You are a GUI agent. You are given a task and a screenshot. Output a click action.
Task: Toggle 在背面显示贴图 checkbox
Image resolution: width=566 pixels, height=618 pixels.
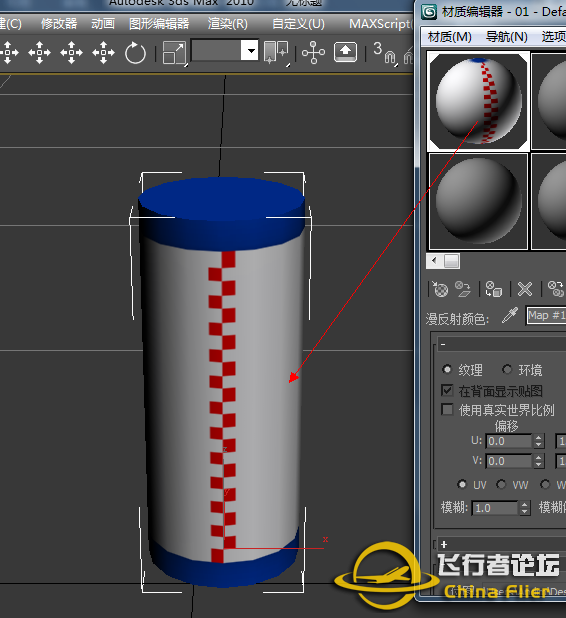pos(447,390)
